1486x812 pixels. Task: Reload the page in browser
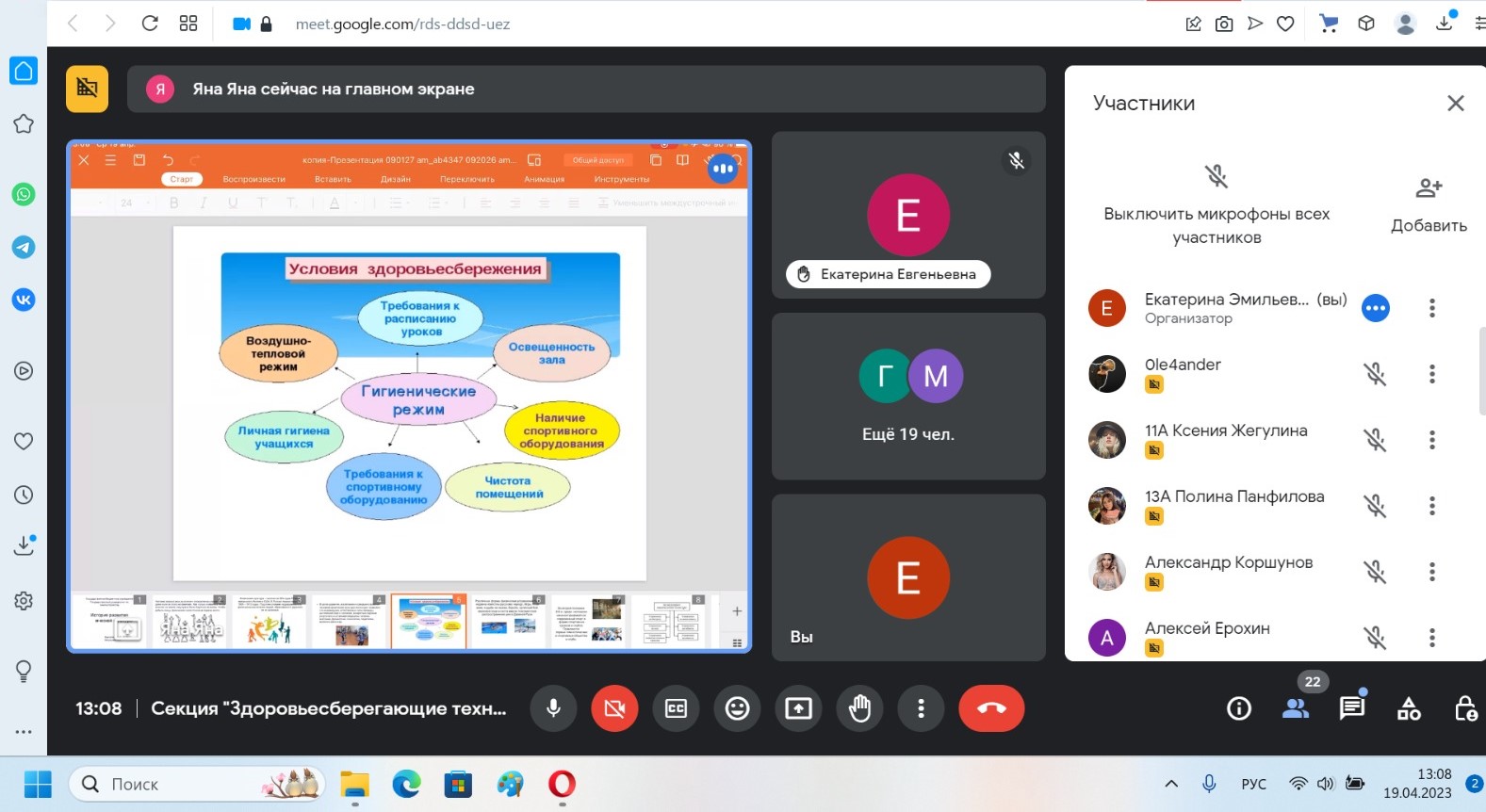pos(149,24)
